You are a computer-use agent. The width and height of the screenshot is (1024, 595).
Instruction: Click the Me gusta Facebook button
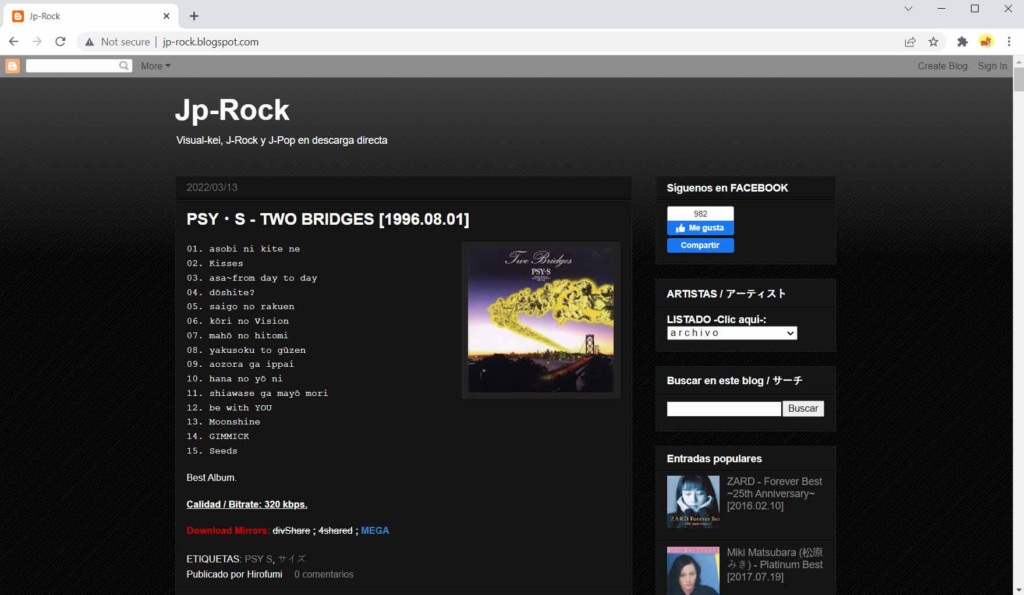coord(700,228)
